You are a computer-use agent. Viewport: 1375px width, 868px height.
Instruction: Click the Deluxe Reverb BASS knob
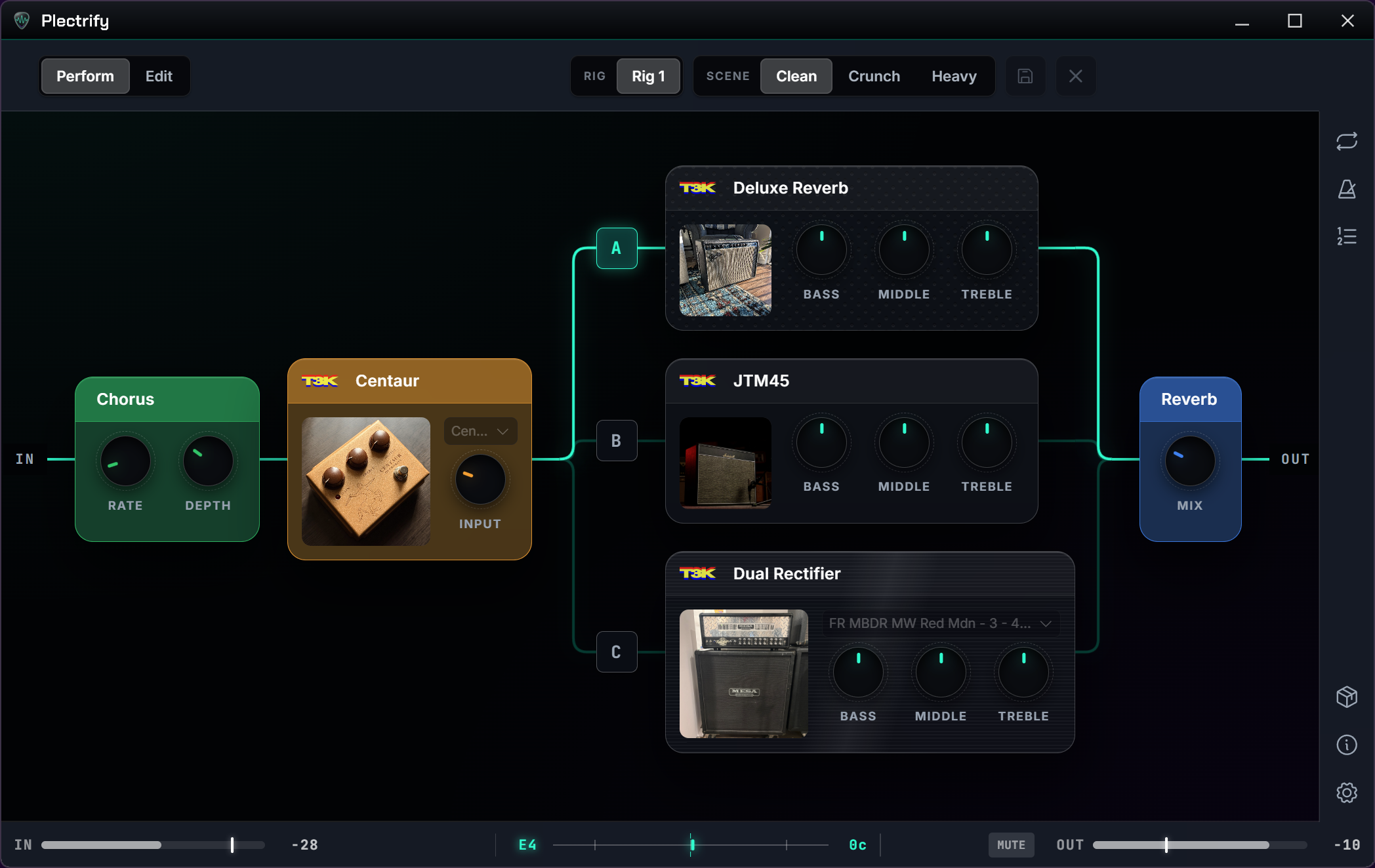pyautogui.click(x=821, y=250)
